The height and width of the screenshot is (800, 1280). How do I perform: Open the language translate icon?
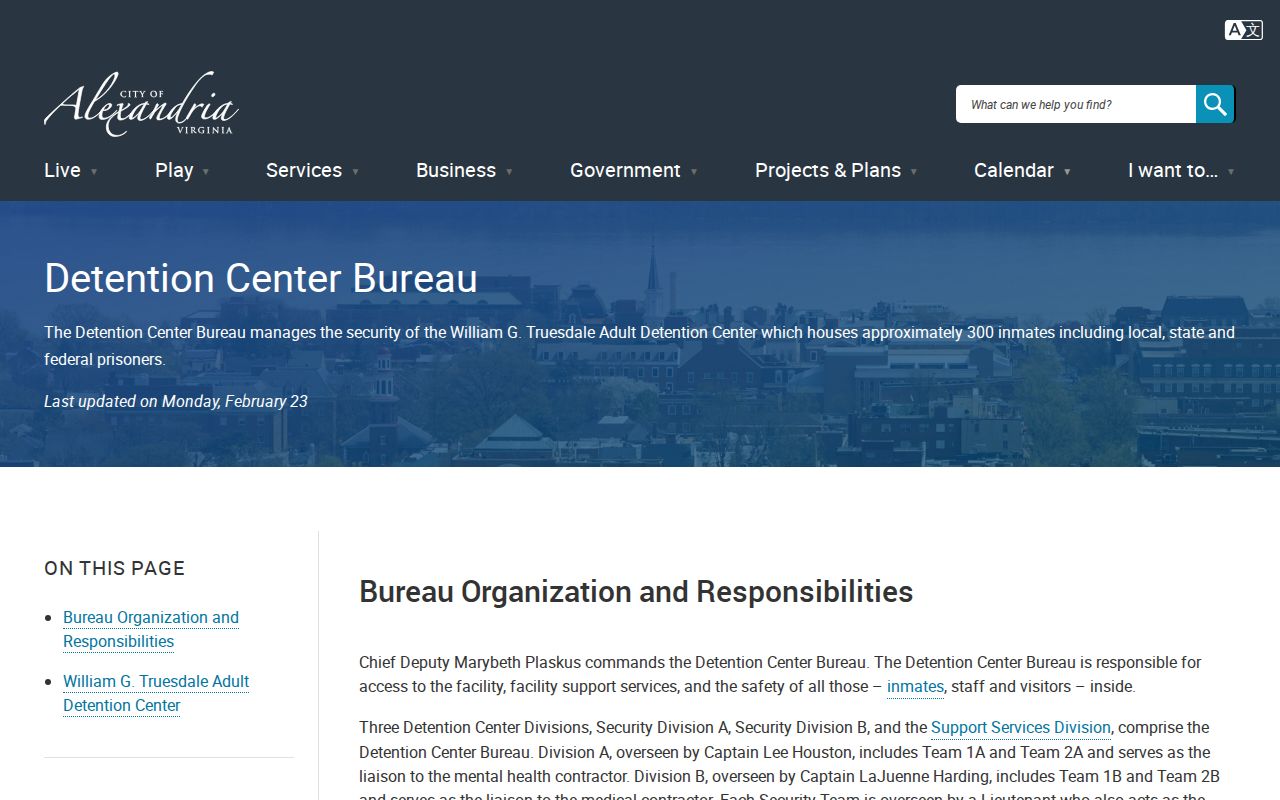1243,30
